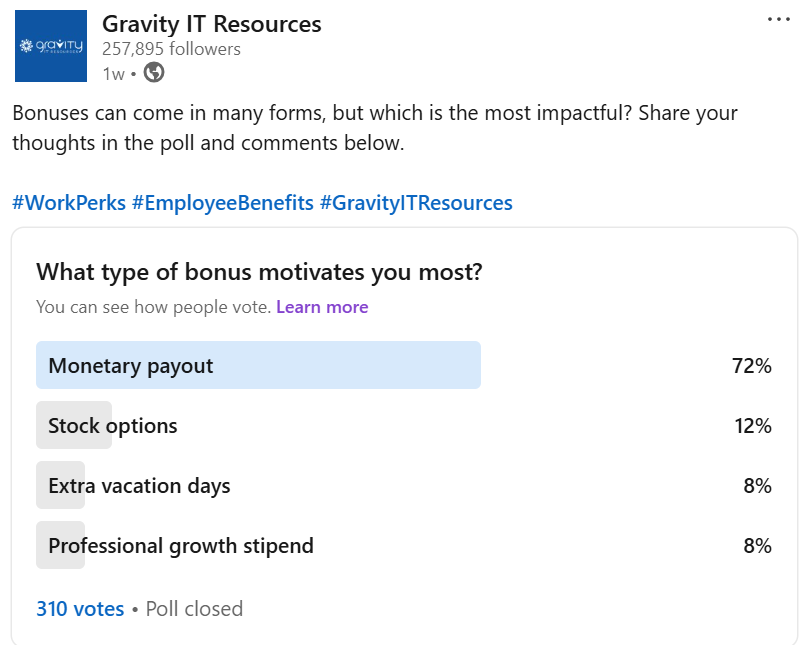Open the #EmployeeBenefits hashtag
The image size is (800, 645).
223,203
